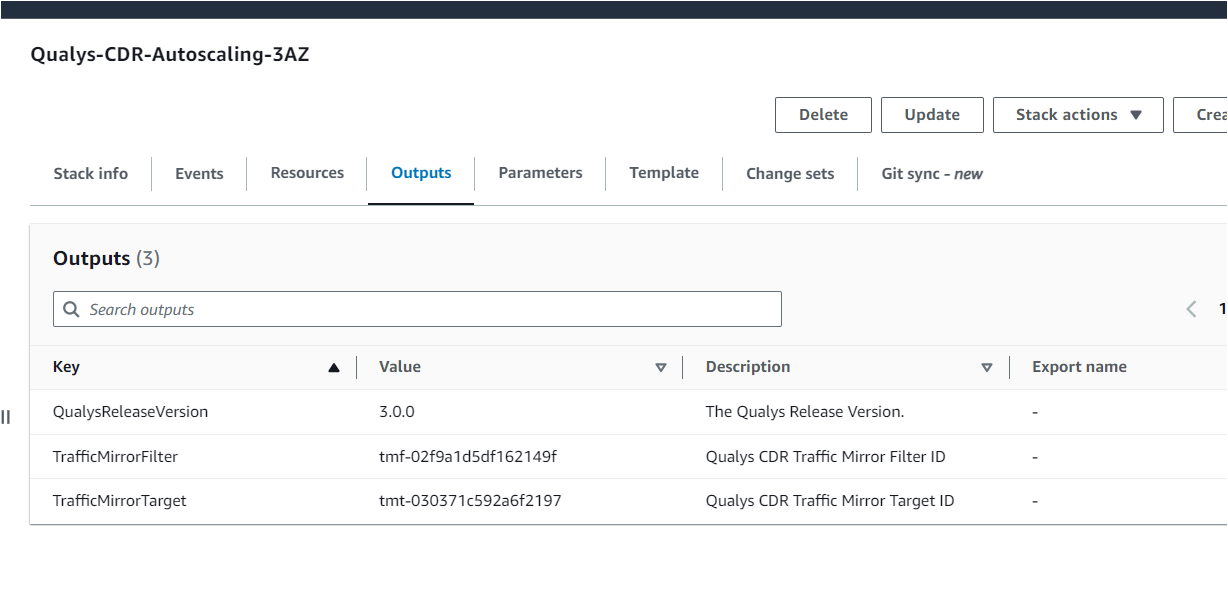Image resolution: width=1228 pixels, height=590 pixels.
Task: Click description The Qualys Release Version.
Action: tap(805, 412)
